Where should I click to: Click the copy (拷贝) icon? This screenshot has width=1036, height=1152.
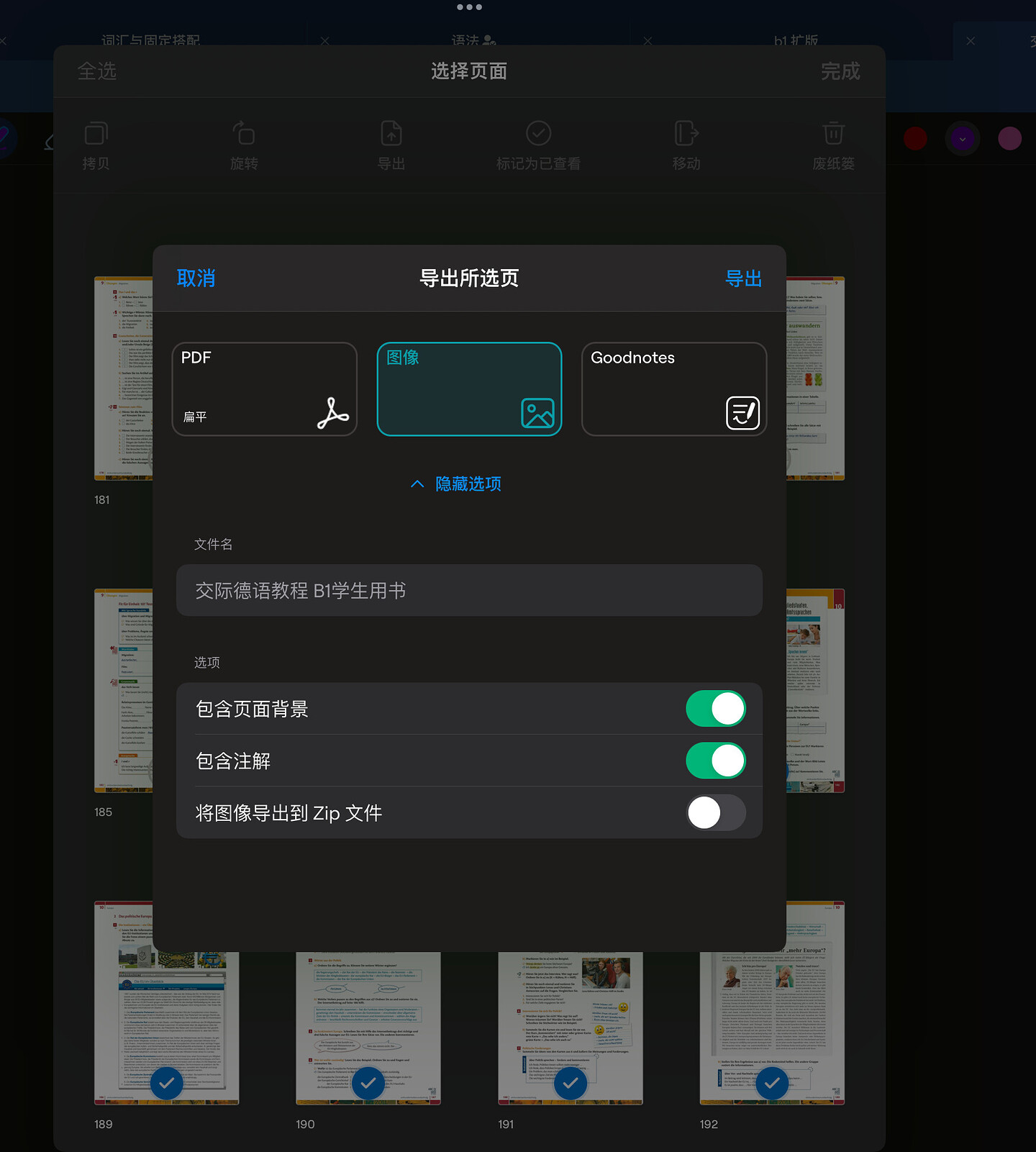pos(96,135)
